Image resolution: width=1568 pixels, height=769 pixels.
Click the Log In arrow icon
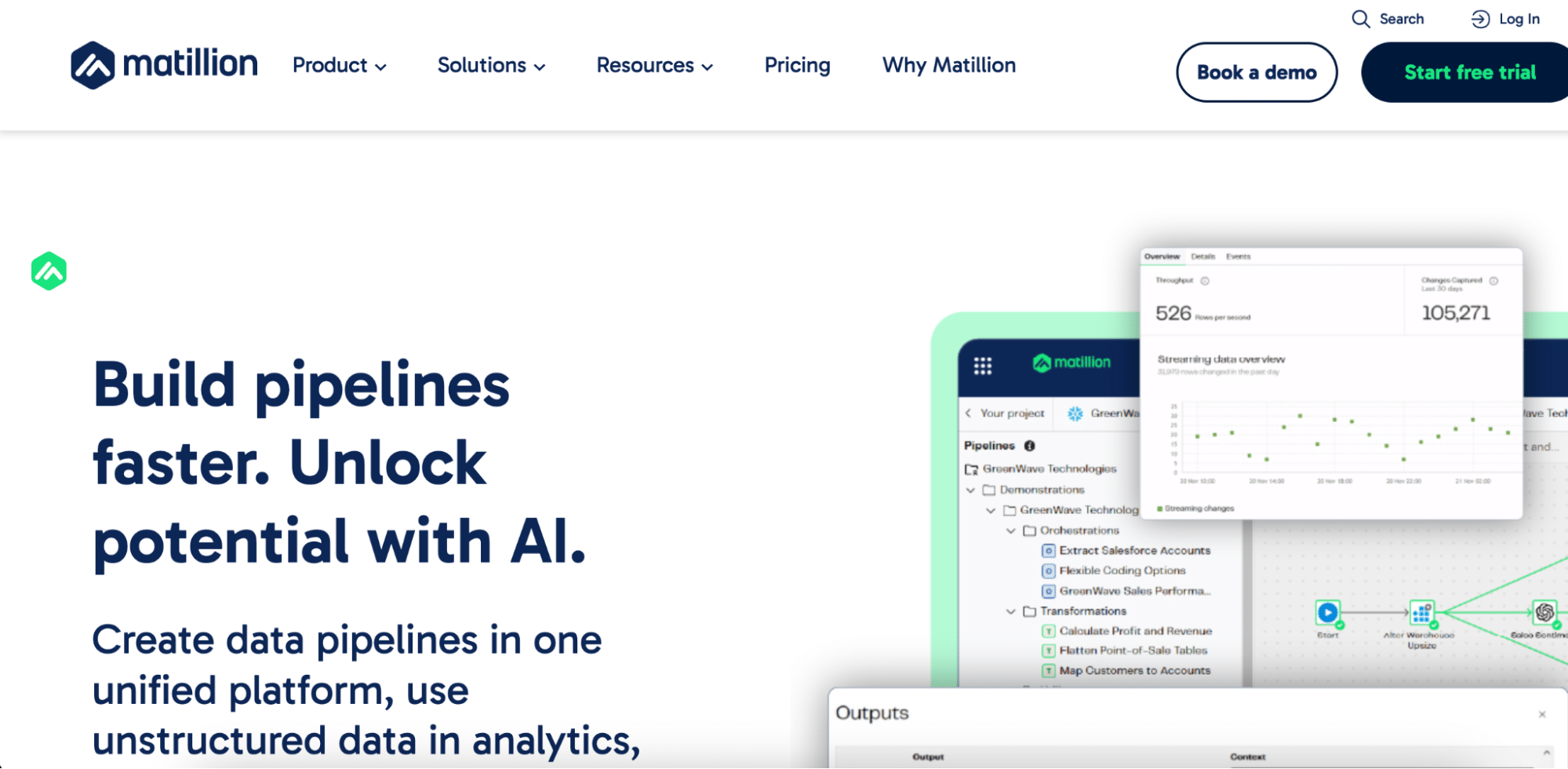click(x=1480, y=19)
